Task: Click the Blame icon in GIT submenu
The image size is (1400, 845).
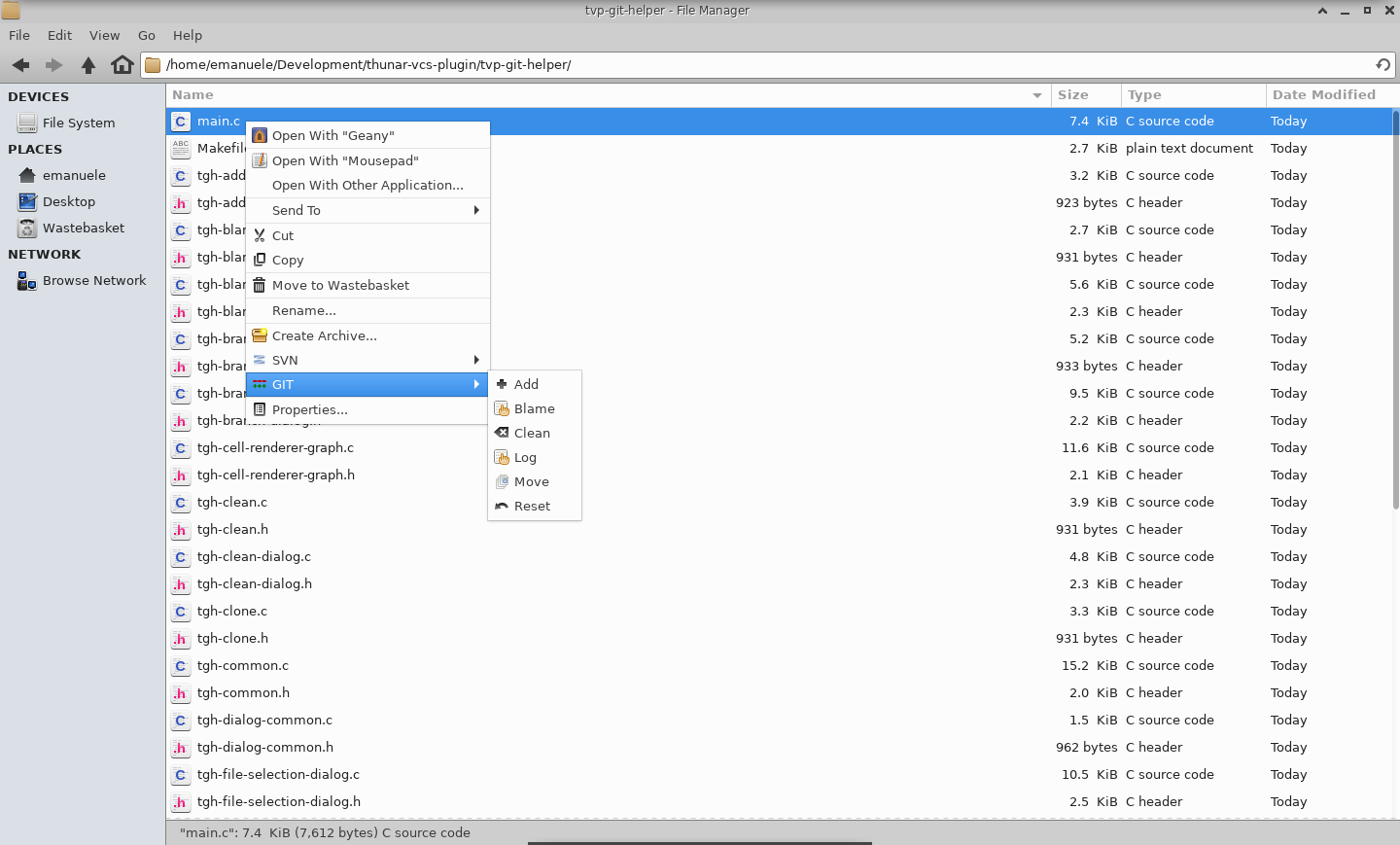Action: point(502,408)
